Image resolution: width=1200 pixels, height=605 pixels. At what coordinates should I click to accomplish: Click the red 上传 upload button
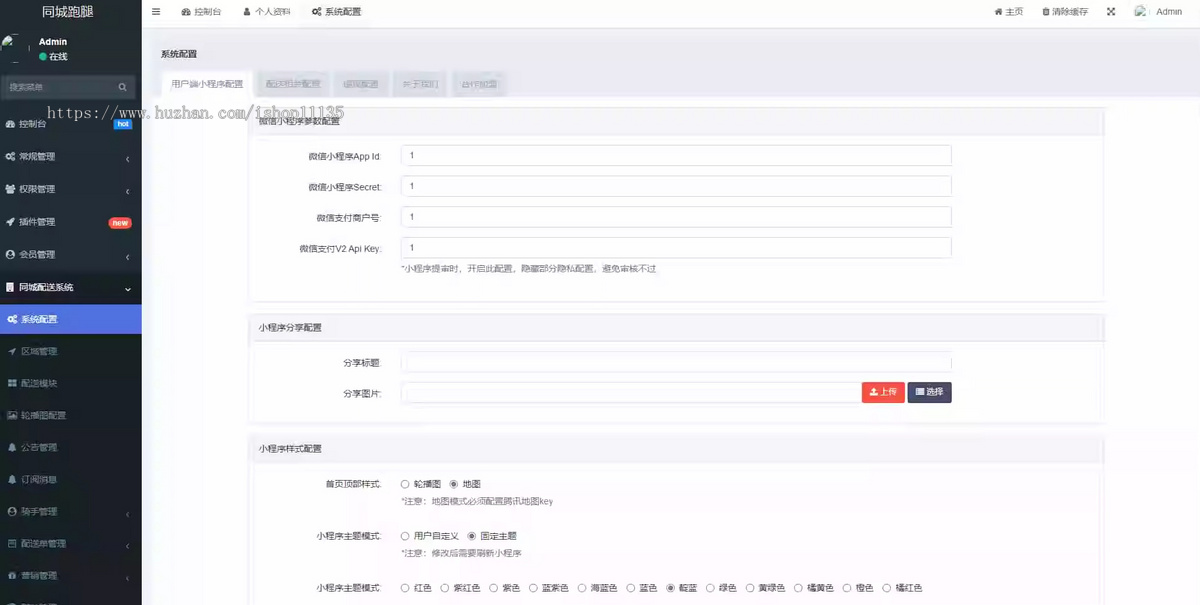[883, 392]
